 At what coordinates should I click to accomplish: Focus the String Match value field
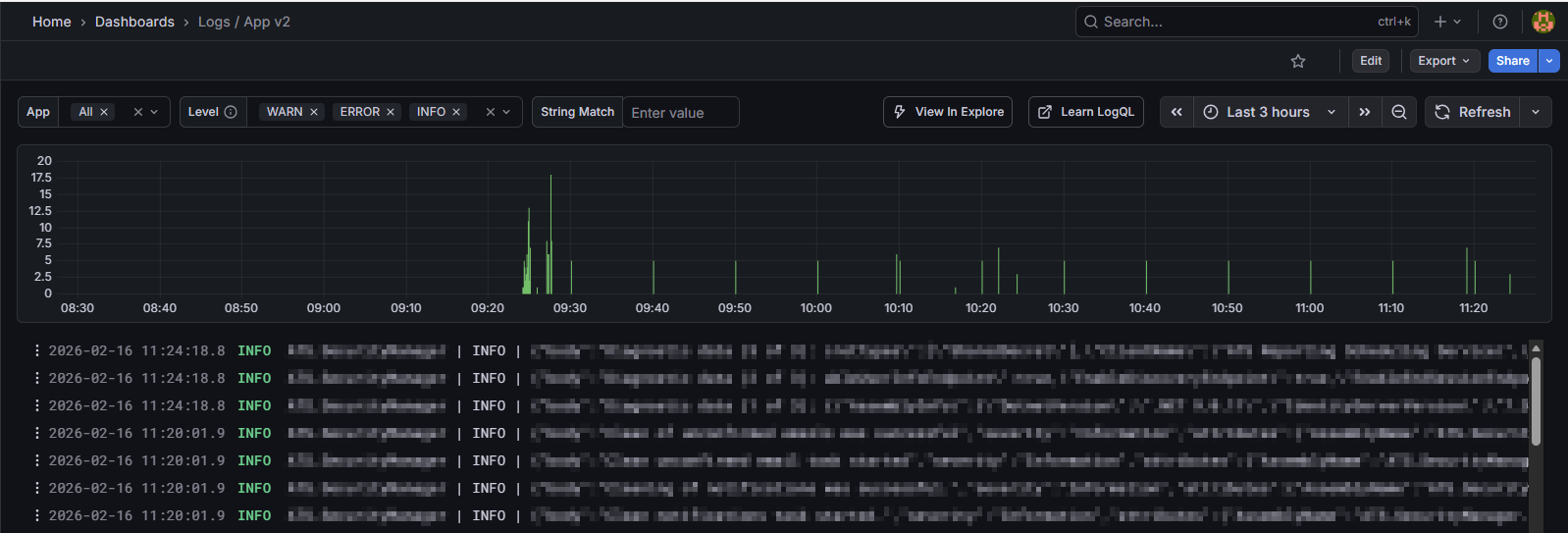(681, 112)
